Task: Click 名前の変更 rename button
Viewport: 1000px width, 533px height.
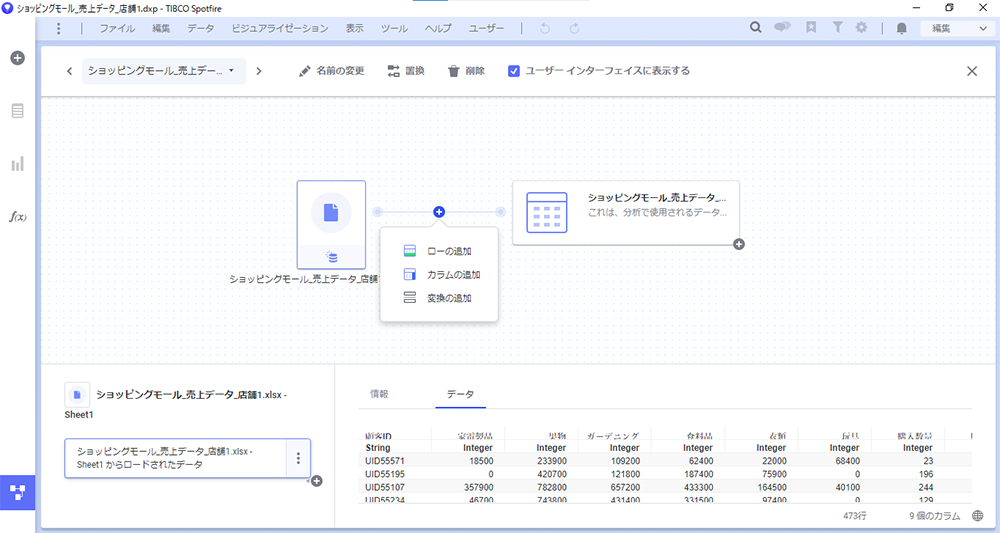Action: 332,71
